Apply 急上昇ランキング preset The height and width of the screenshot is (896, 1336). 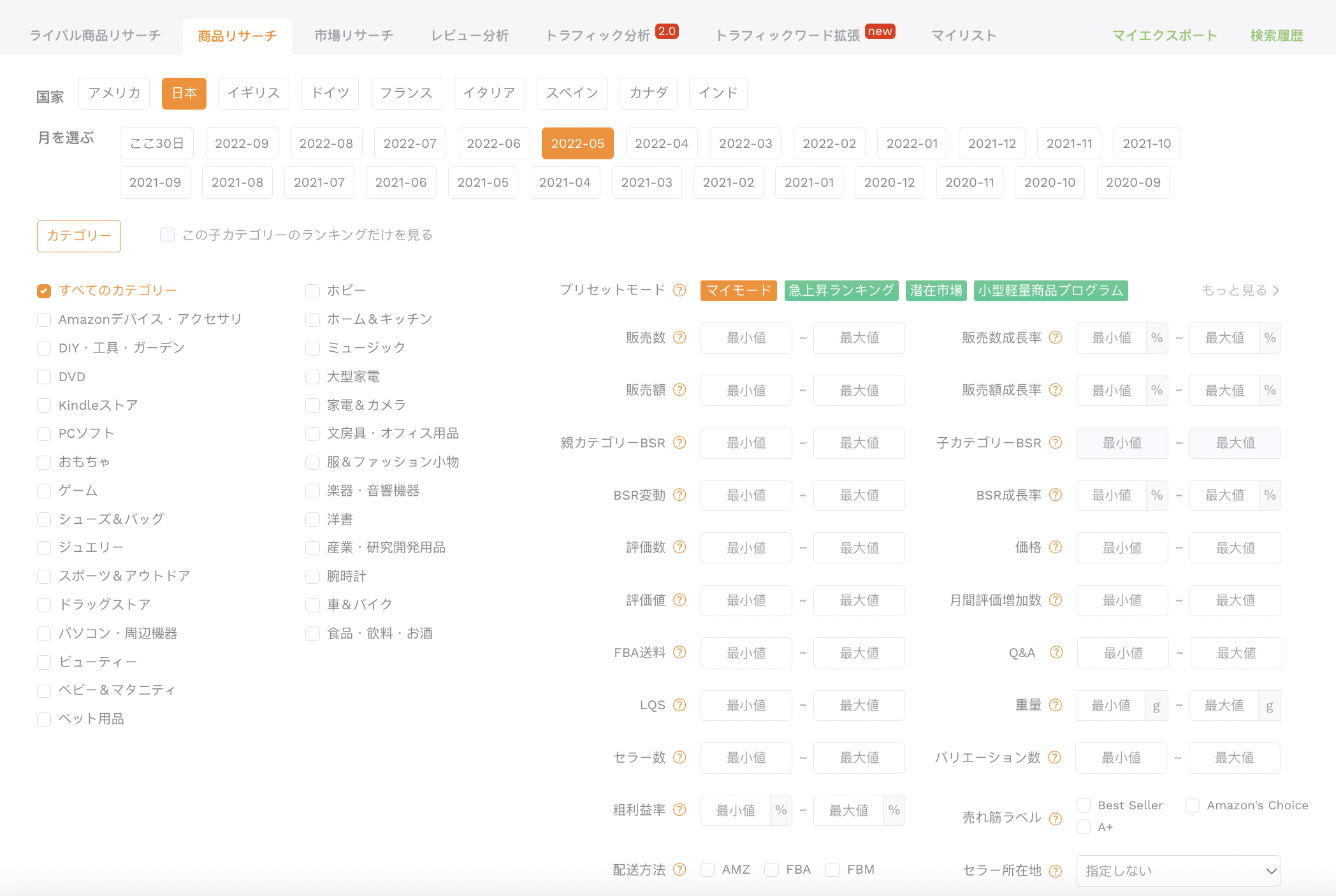[841, 290]
